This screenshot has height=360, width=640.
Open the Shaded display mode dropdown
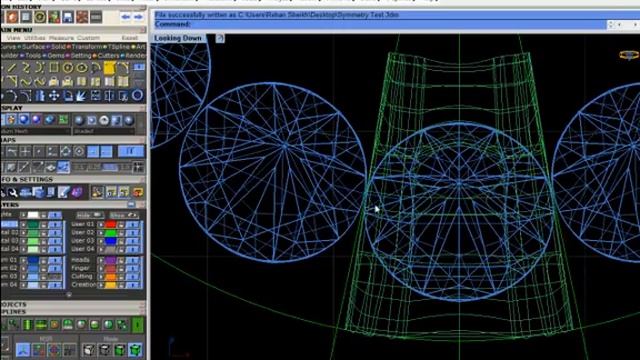click(104, 131)
